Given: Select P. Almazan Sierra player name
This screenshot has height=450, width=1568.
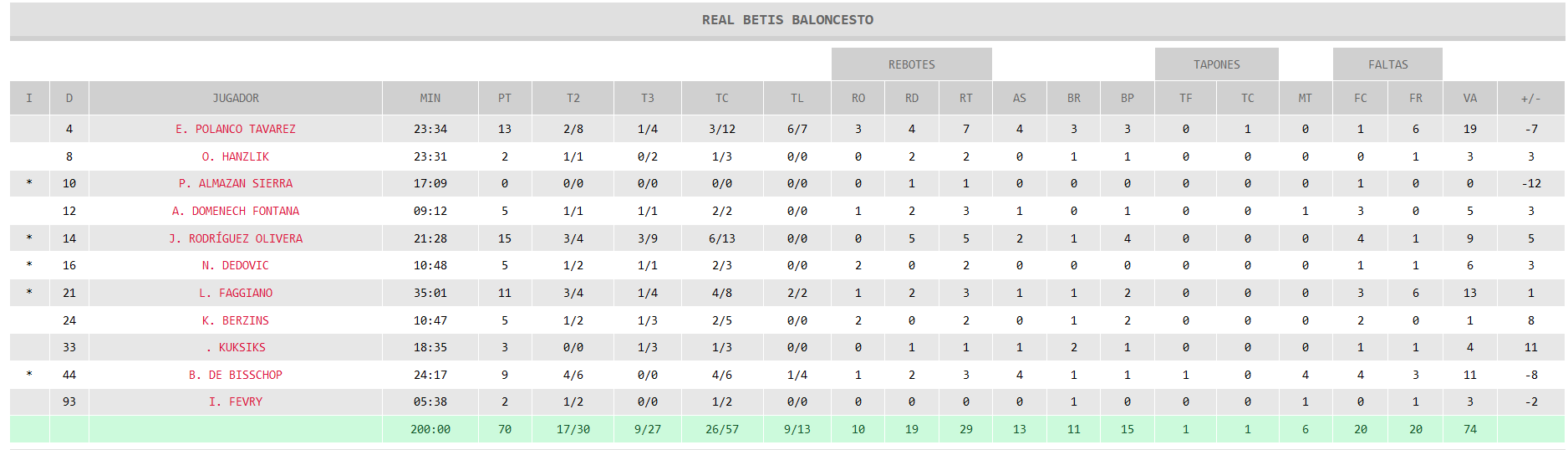Looking at the screenshot, I should (x=236, y=183).
